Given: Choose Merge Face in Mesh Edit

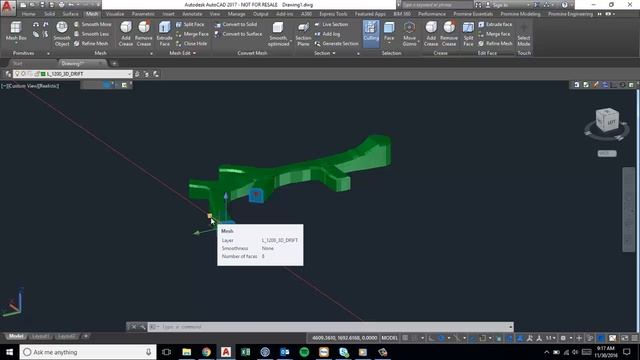Looking at the screenshot, I should tap(192, 34).
